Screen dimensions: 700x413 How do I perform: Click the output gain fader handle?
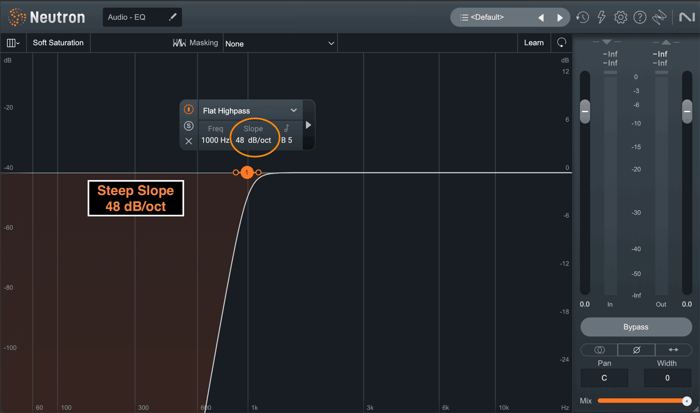687,111
